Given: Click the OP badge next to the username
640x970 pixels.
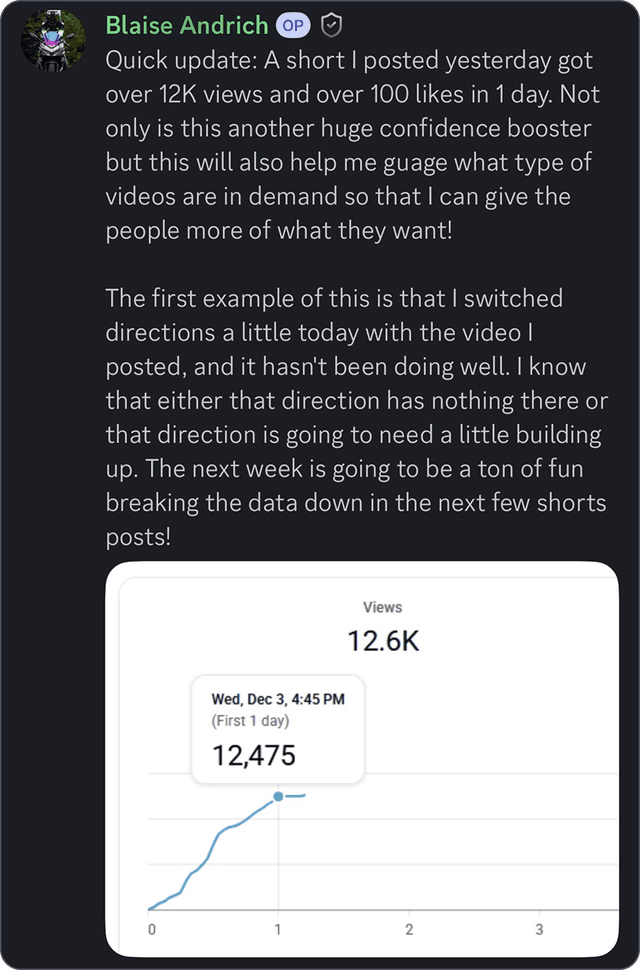Looking at the screenshot, I should tap(294, 24).
